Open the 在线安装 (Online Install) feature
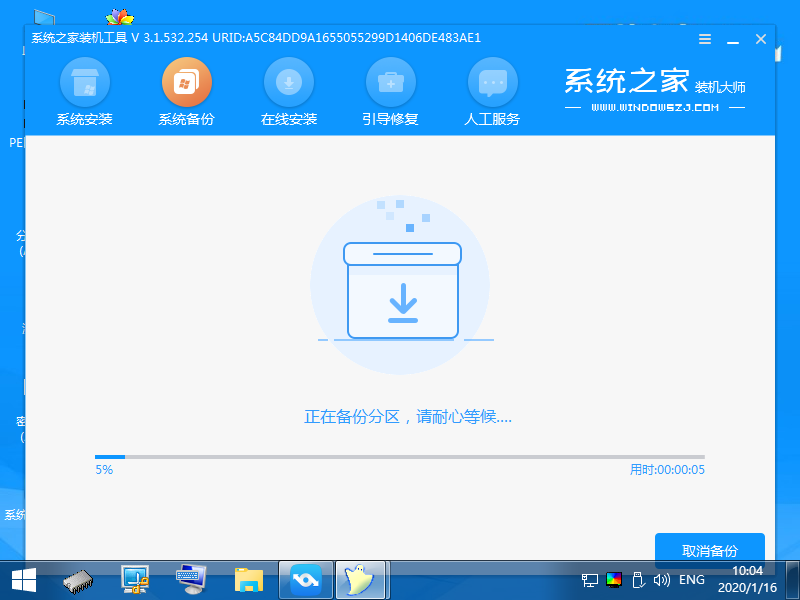The height and width of the screenshot is (600, 800). pos(289,92)
